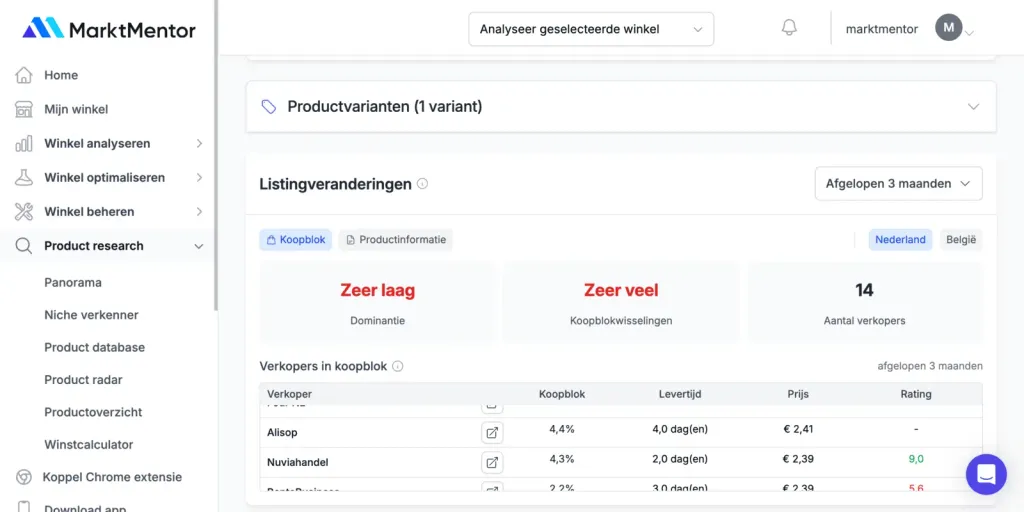The height and width of the screenshot is (512, 1024).
Task: Click the marktmentor username
Action: [882, 29]
